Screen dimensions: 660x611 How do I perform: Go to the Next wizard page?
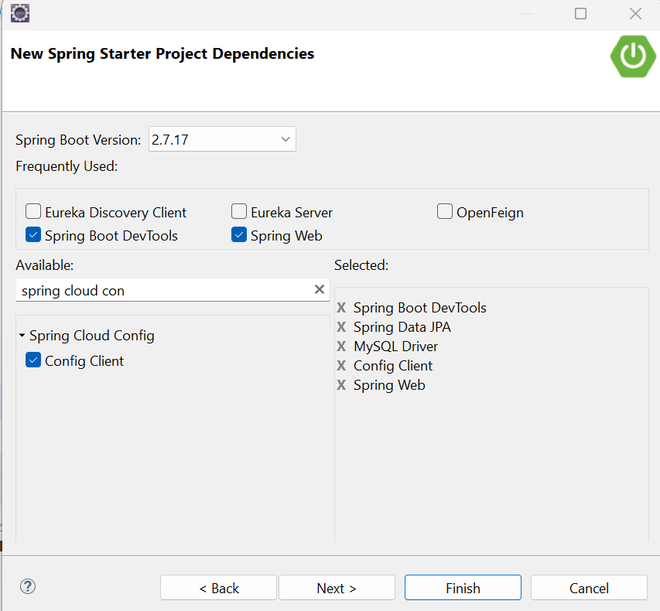[x=336, y=588]
